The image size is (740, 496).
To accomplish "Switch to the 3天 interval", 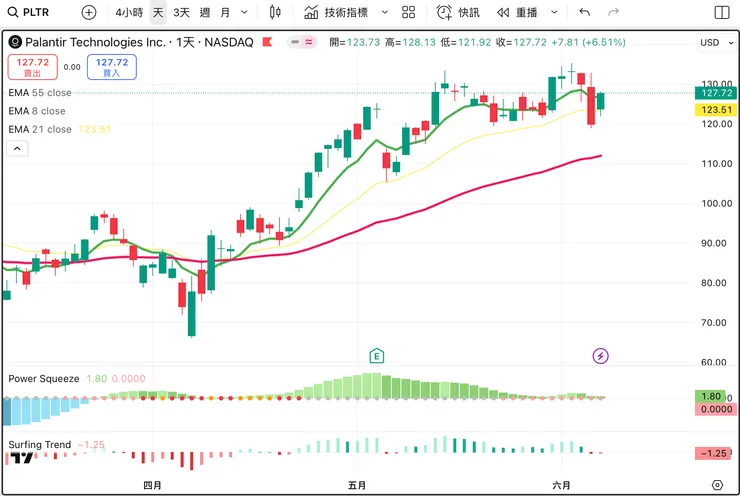I will point(181,12).
